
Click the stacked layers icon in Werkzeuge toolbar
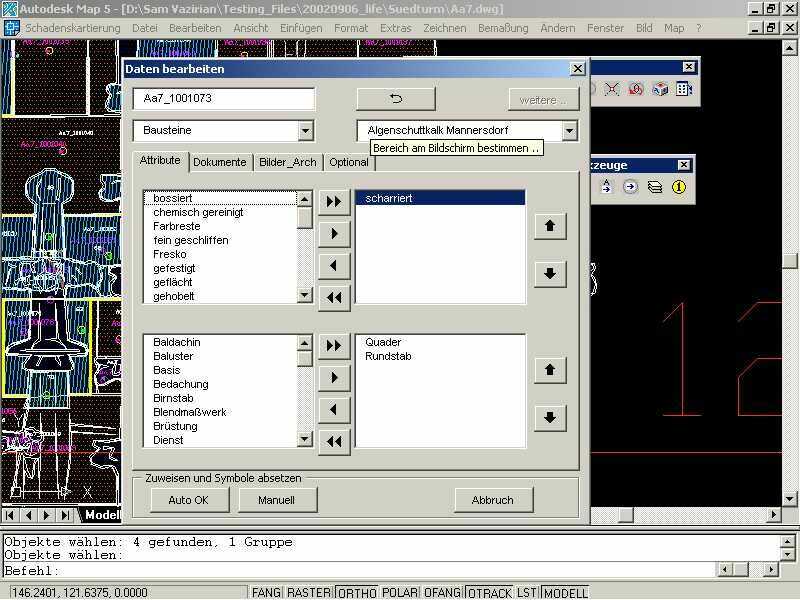(x=655, y=187)
